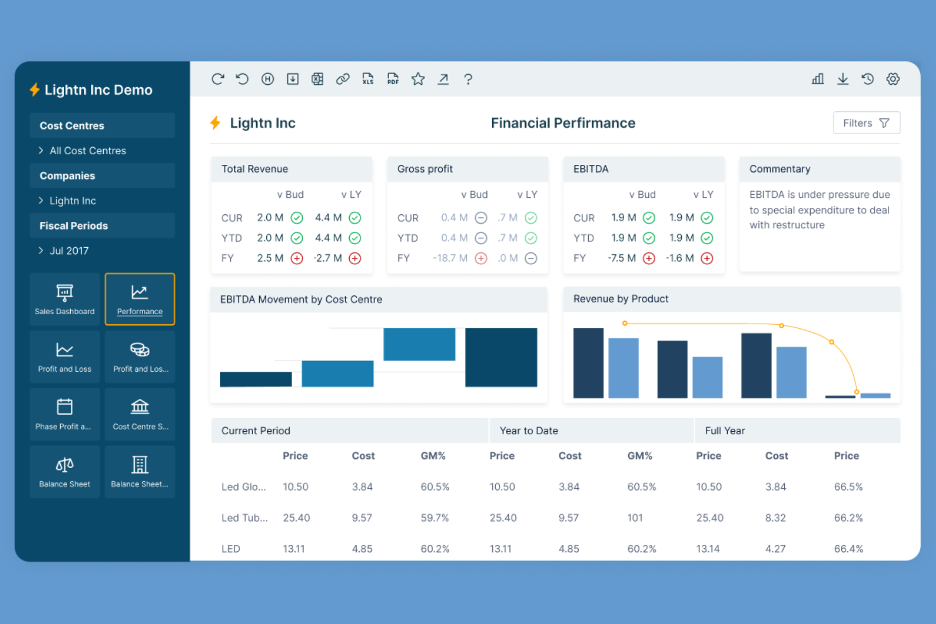
Task: Open the Cost Centre Summary dashboard
Action: pyautogui.click(x=139, y=413)
